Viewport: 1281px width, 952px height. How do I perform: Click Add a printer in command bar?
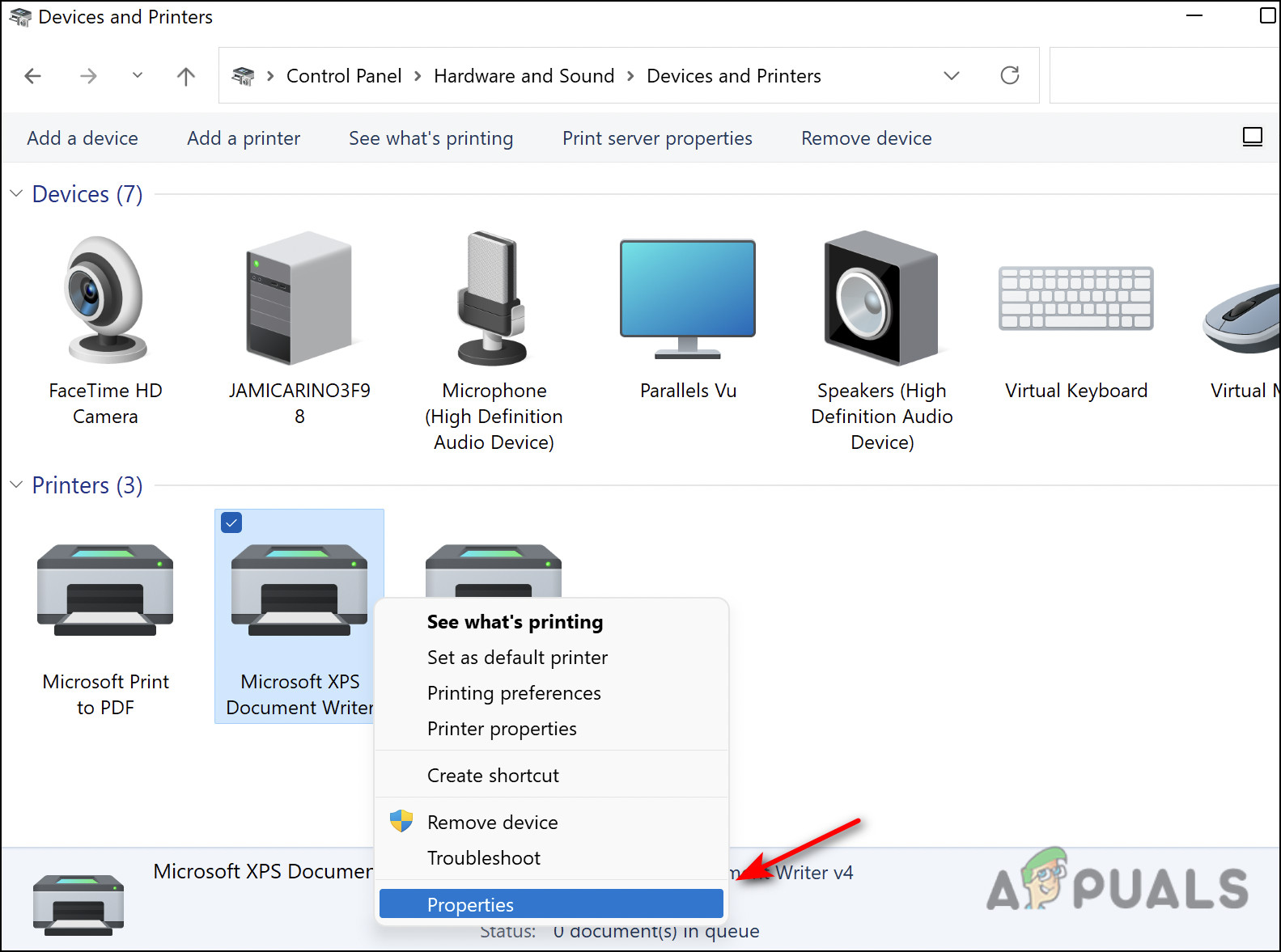[x=244, y=138]
